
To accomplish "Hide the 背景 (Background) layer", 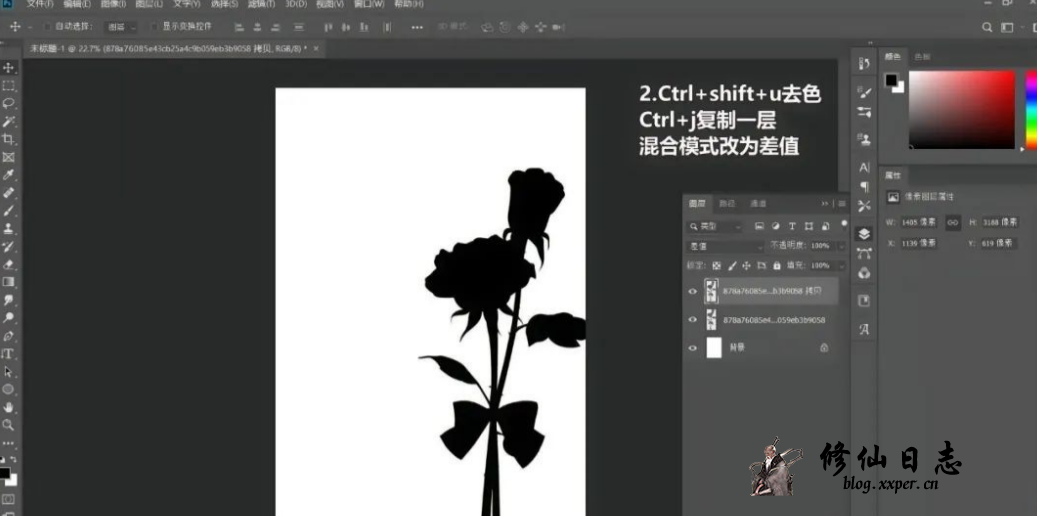I will [692, 348].
